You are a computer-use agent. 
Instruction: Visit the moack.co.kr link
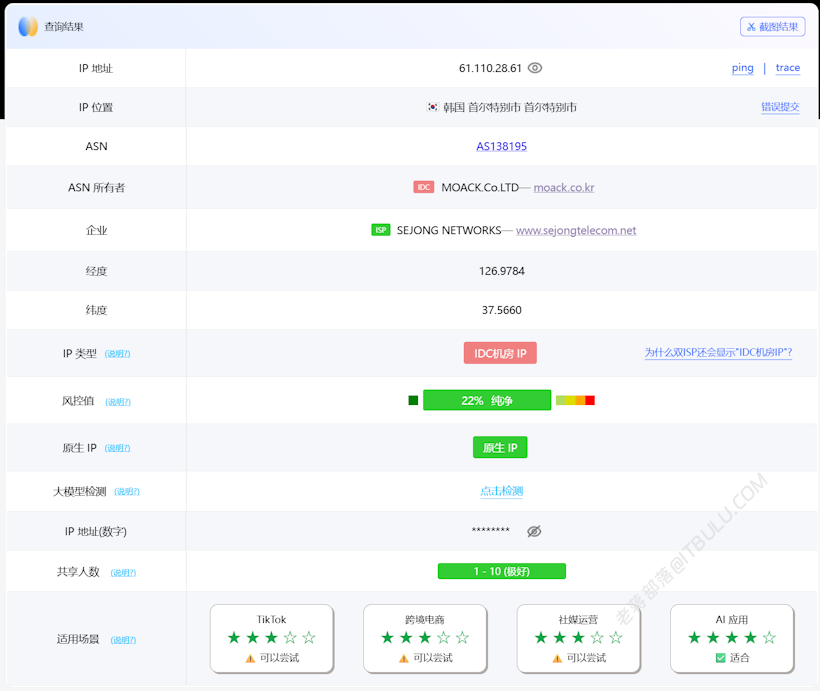564,187
